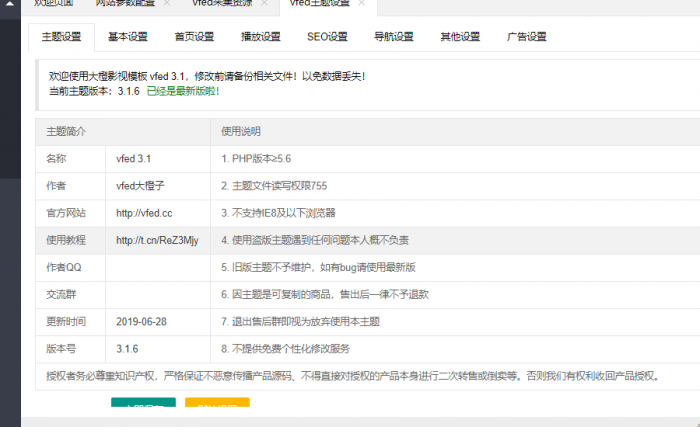The width and height of the screenshot is (700, 427).
Task: Close the vfed主题设置 tab
Action: click(360, 4)
